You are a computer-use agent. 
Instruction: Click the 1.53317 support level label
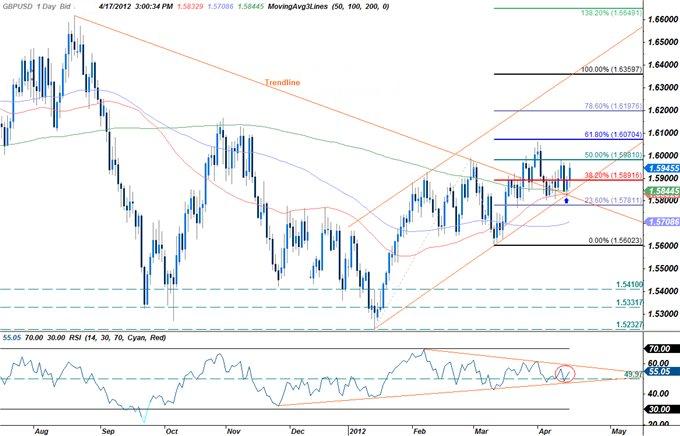(x=629, y=302)
